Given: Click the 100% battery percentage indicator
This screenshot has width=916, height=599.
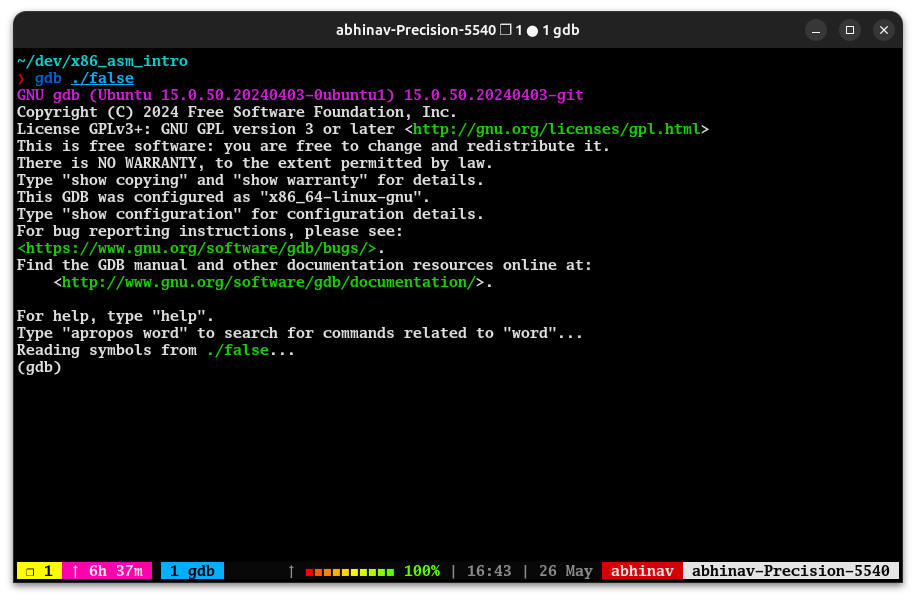Looking at the screenshot, I should [x=421, y=571].
